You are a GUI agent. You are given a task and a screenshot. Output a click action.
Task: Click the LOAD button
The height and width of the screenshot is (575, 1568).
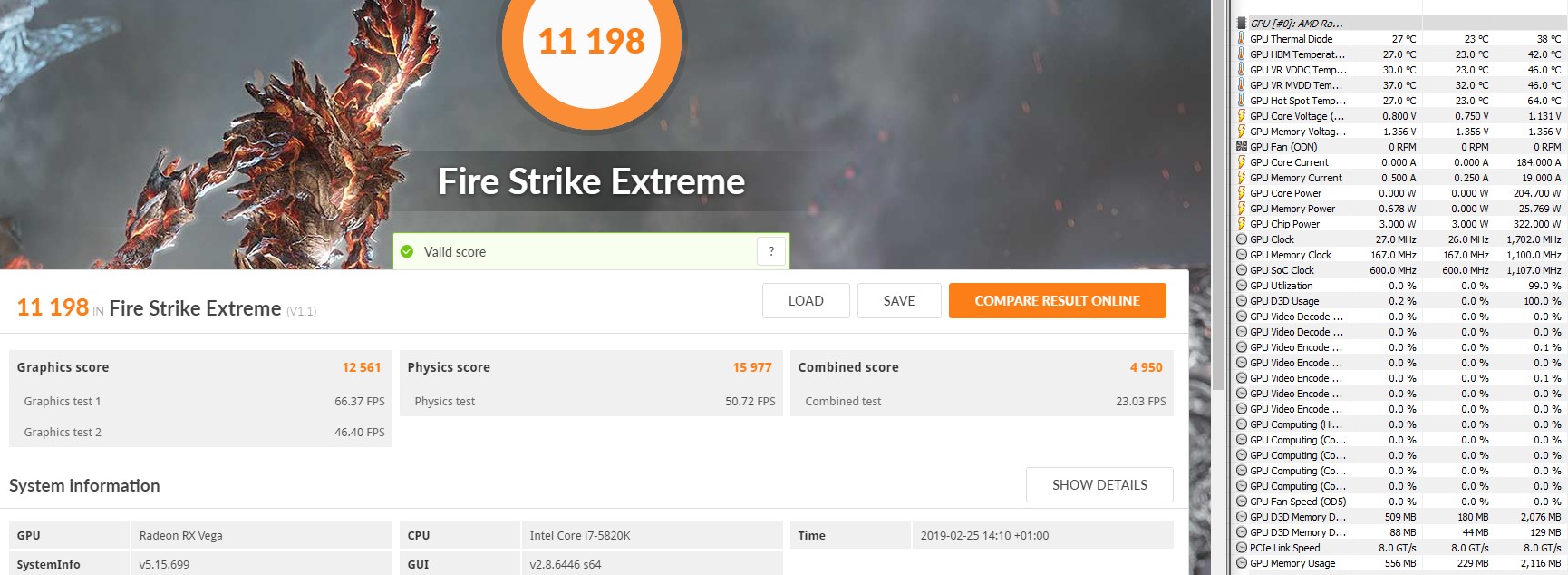click(806, 301)
